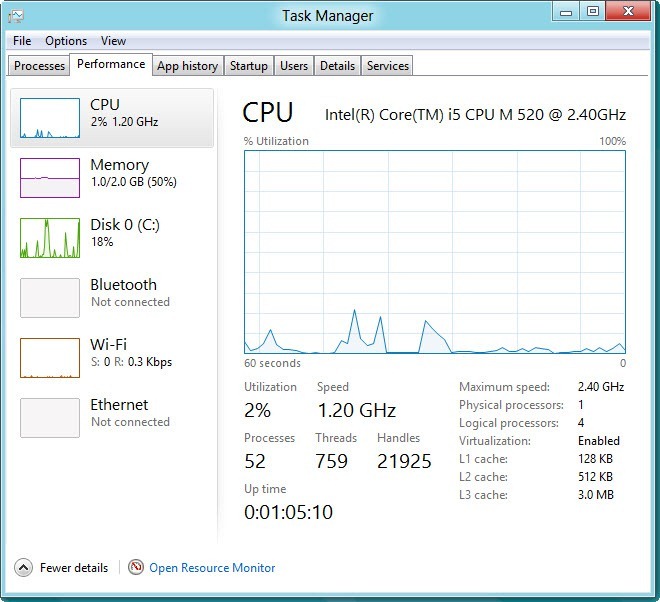This screenshot has width=660, height=602.
Task: Click the Task Manager title bar icon
Action: [16, 15]
